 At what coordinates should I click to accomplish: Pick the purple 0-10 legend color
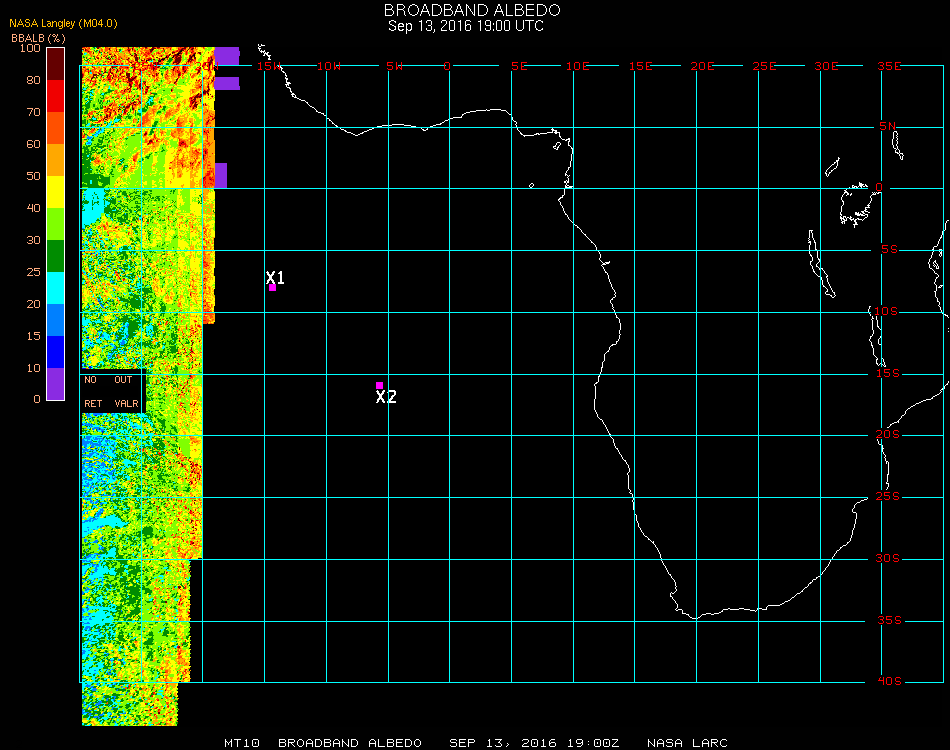tap(56, 384)
